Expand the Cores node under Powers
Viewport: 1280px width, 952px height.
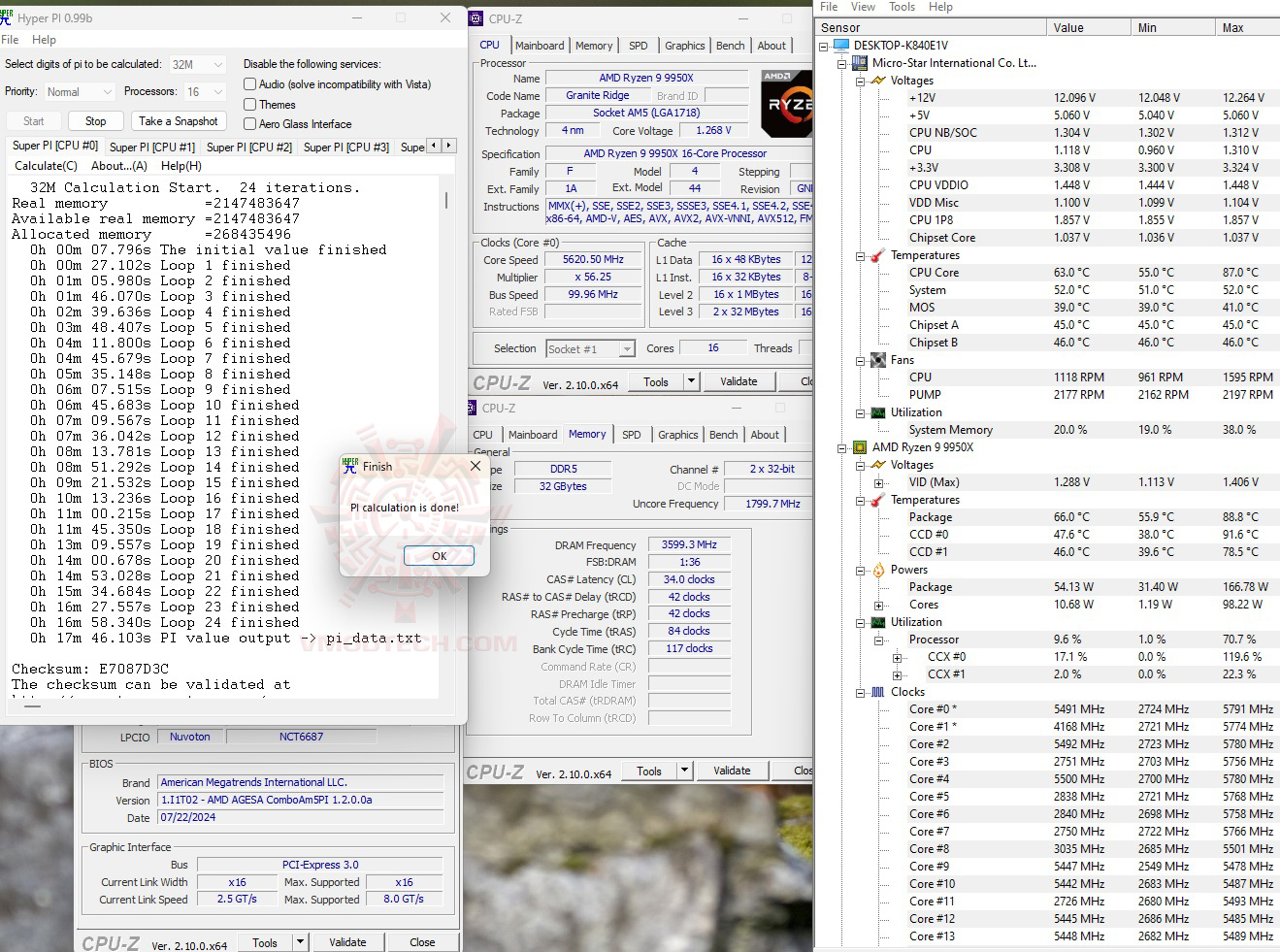click(x=879, y=605)
